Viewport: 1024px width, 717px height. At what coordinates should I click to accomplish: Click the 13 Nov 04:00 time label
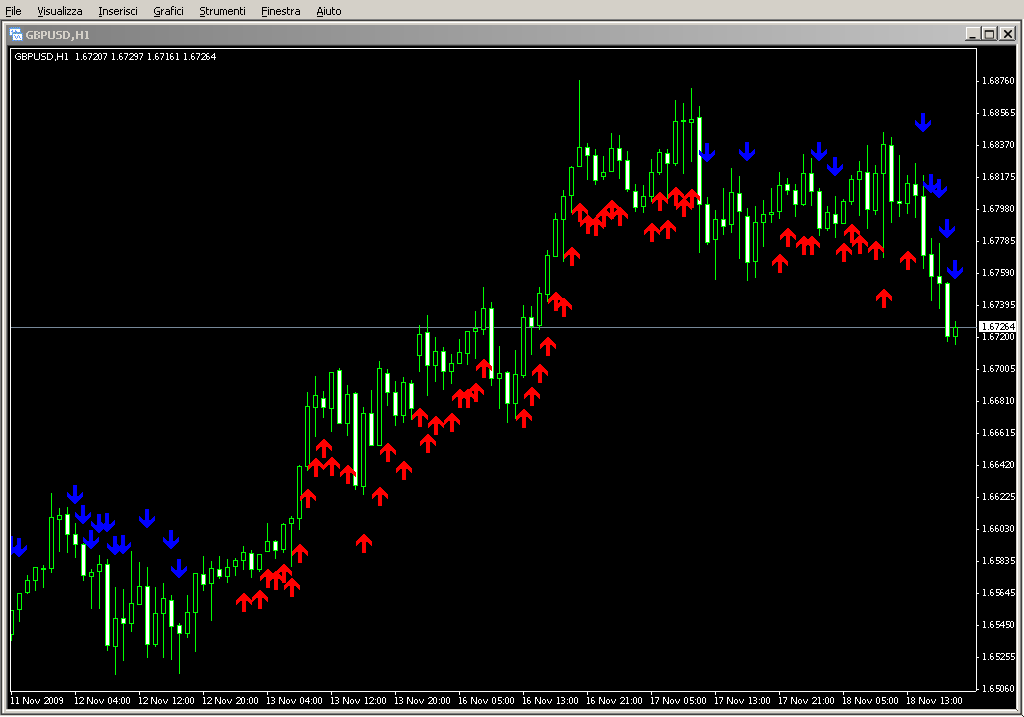295,701
